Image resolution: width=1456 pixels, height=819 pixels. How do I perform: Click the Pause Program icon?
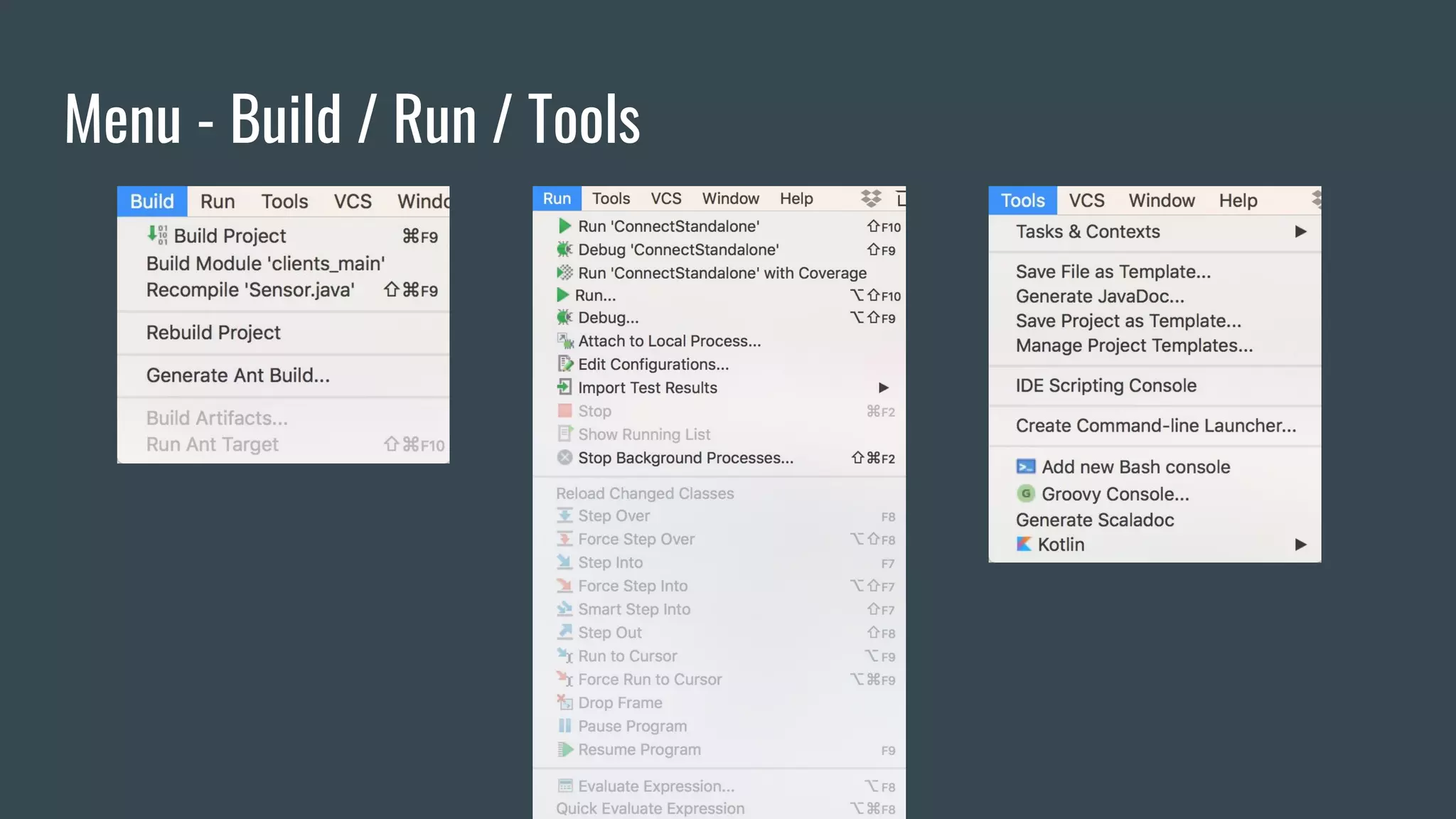pos(564,726)
